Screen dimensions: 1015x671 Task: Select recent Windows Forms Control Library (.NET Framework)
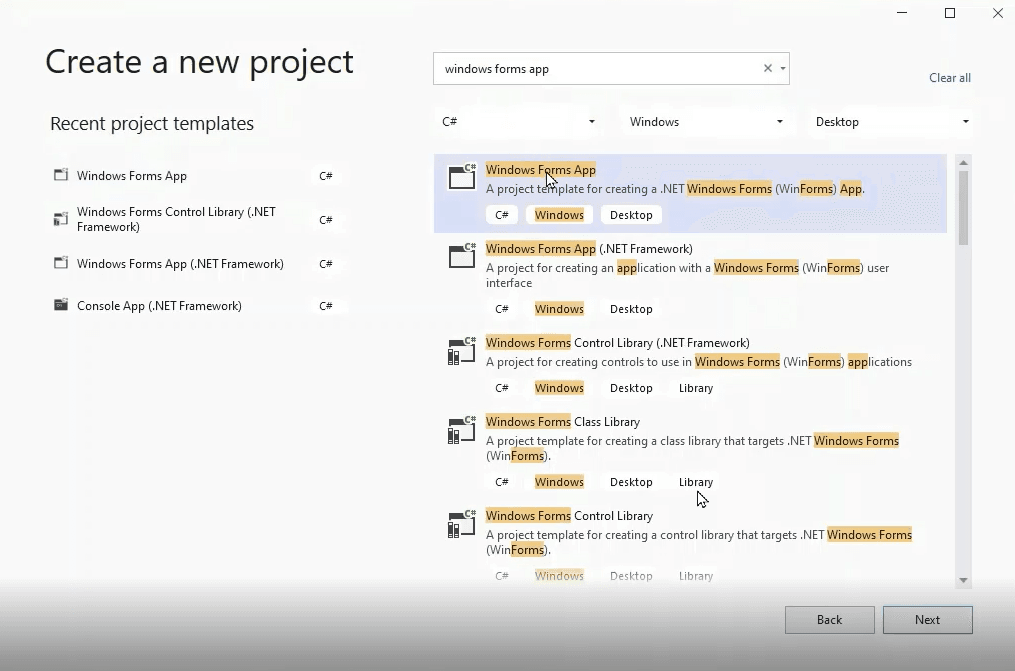tap(176, 219)
